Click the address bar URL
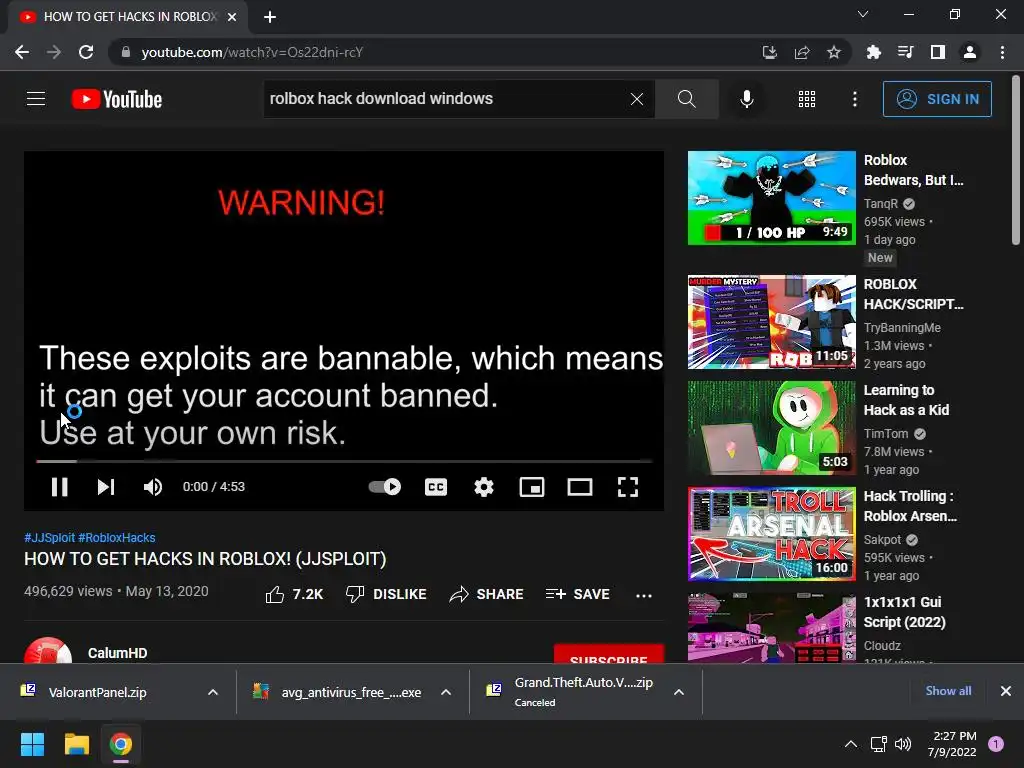 pyautogui.click(x=252, y=52)
